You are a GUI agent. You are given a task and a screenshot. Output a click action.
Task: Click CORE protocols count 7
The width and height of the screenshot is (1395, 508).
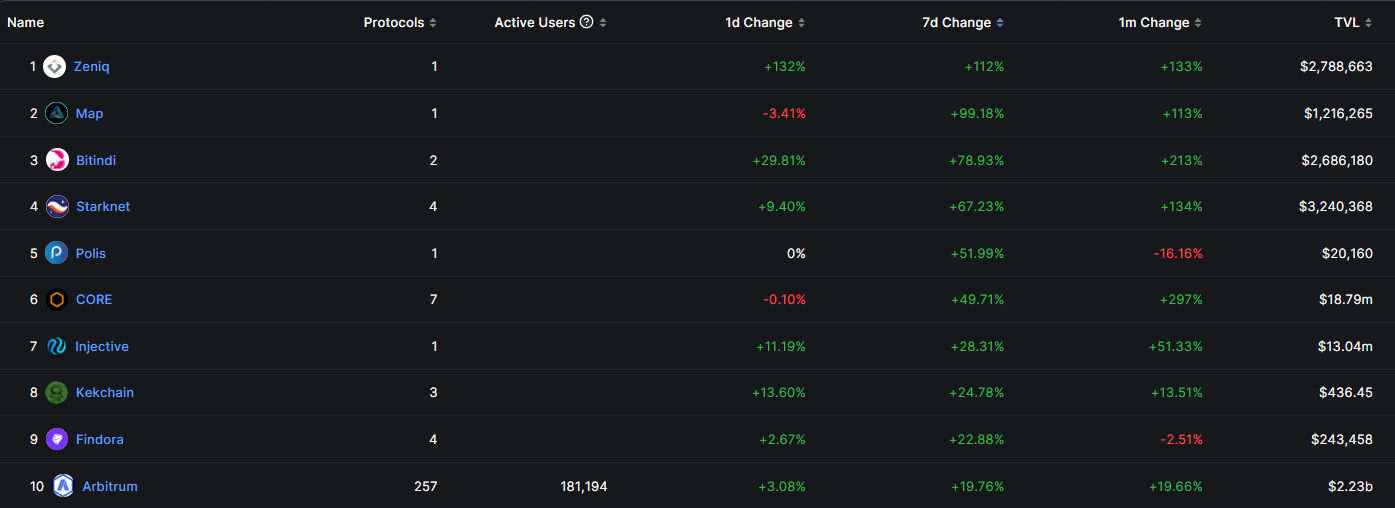click(x=434, y=300)
